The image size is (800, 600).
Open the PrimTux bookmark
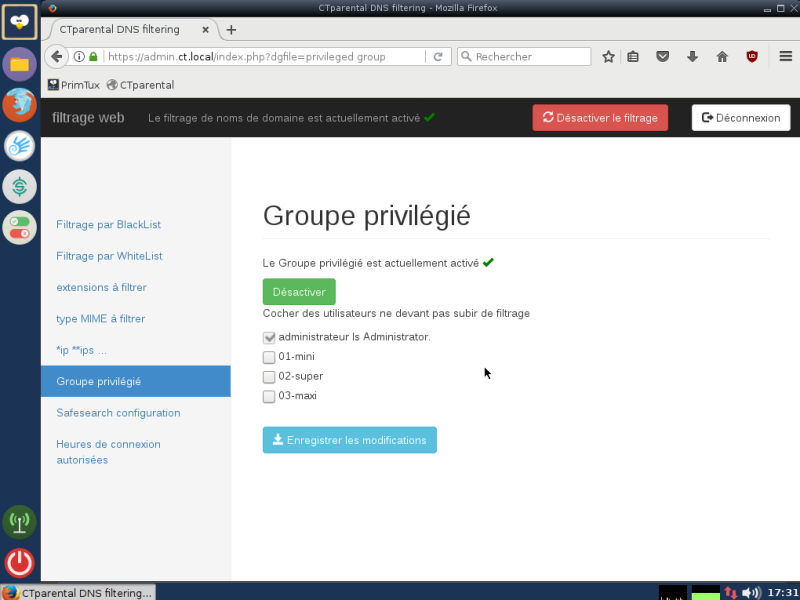(73, 85)
